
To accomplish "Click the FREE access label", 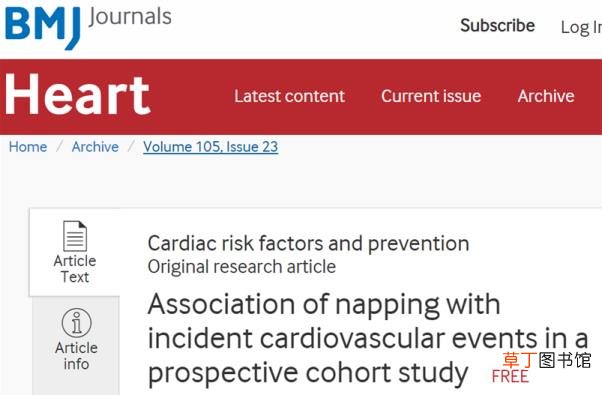I will [510, 377].
